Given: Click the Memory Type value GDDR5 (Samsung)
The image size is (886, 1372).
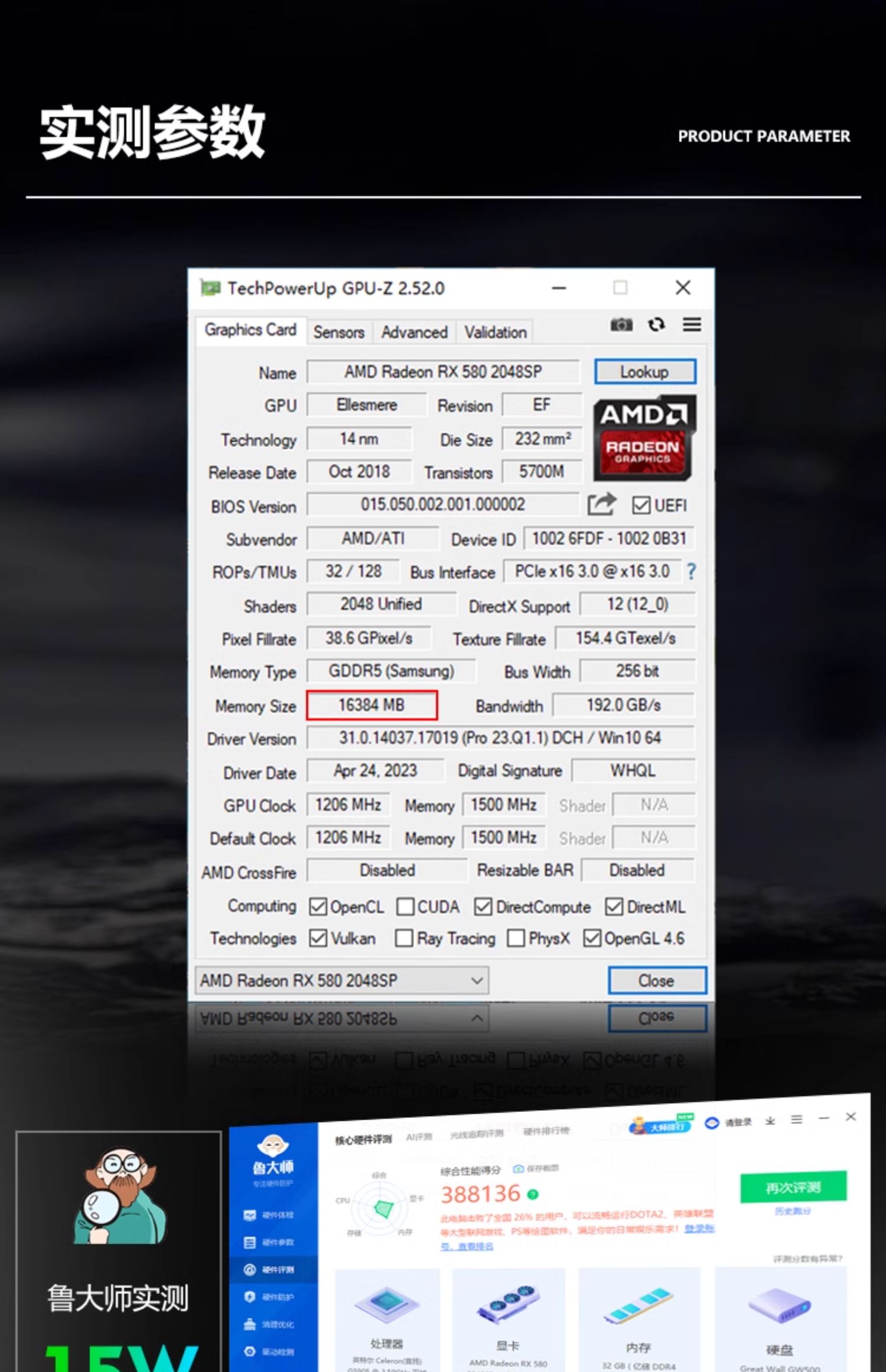Looking at the screenshot, I should 392,671.
